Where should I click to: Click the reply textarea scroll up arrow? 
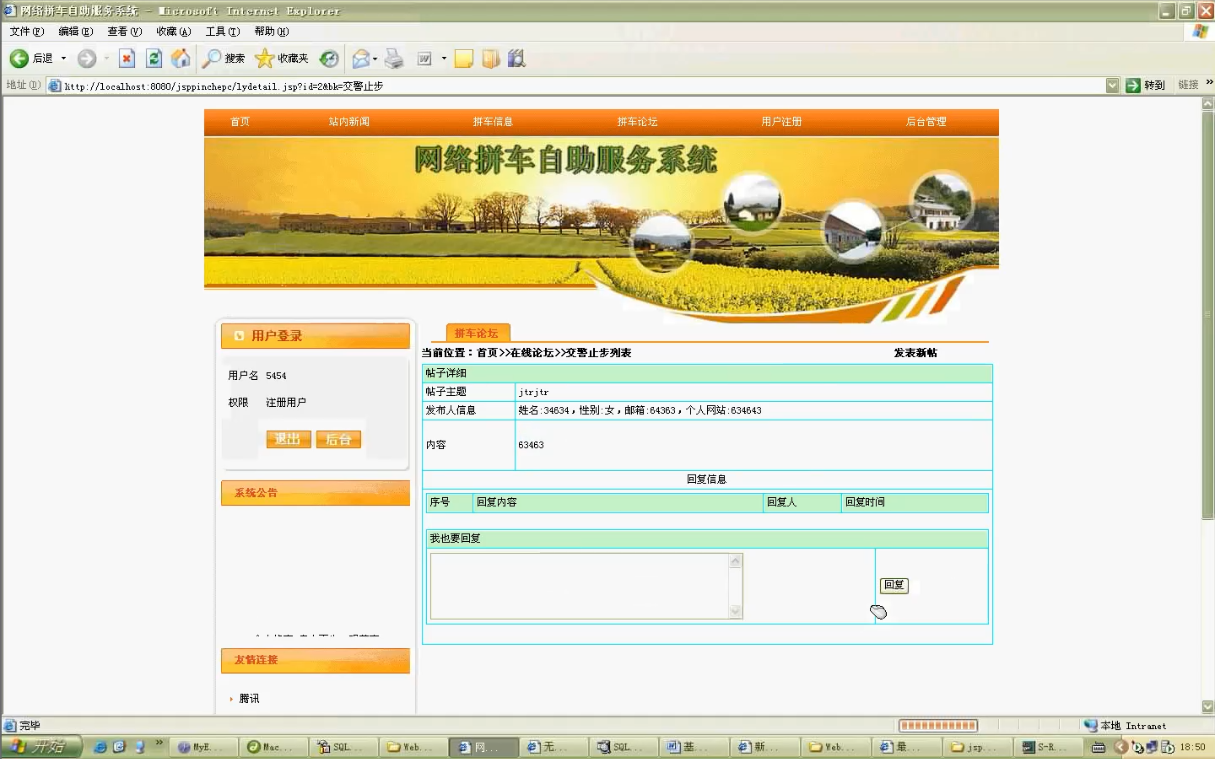(736, 561)
